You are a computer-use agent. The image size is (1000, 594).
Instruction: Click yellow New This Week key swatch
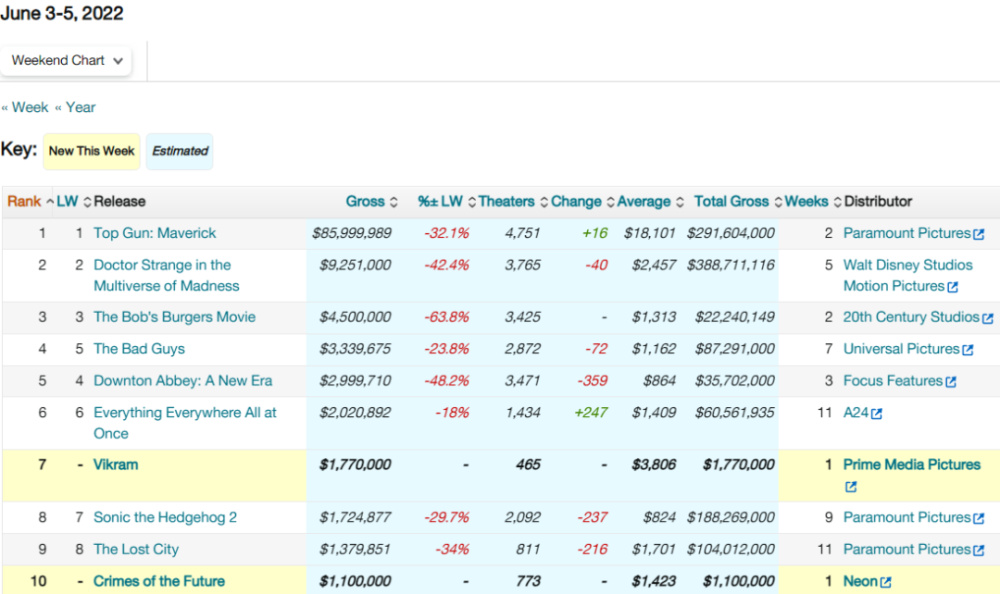(91, 151)
